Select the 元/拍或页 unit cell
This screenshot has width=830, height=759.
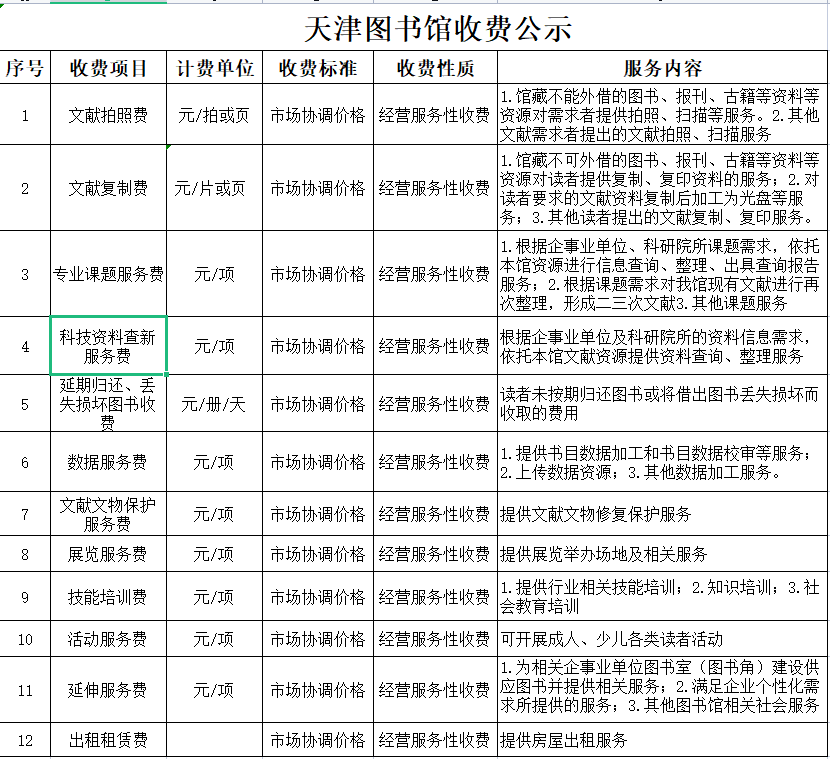tap(214, 115)
